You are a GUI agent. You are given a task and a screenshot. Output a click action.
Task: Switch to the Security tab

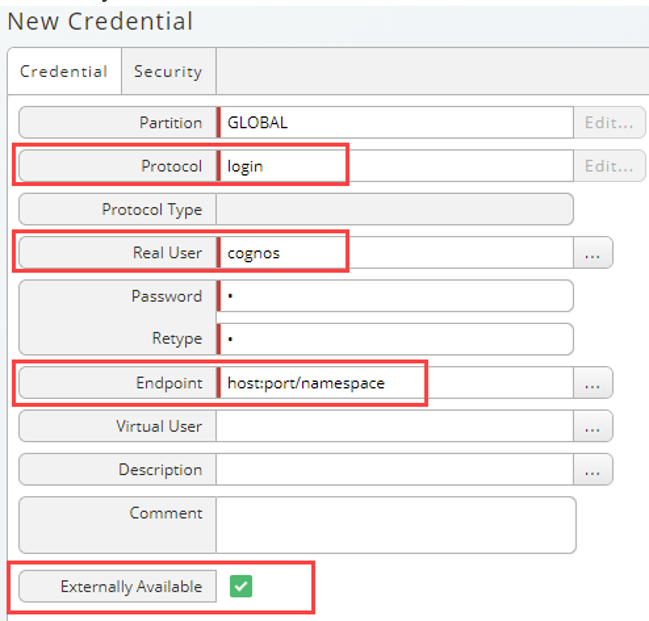(168, 71)
